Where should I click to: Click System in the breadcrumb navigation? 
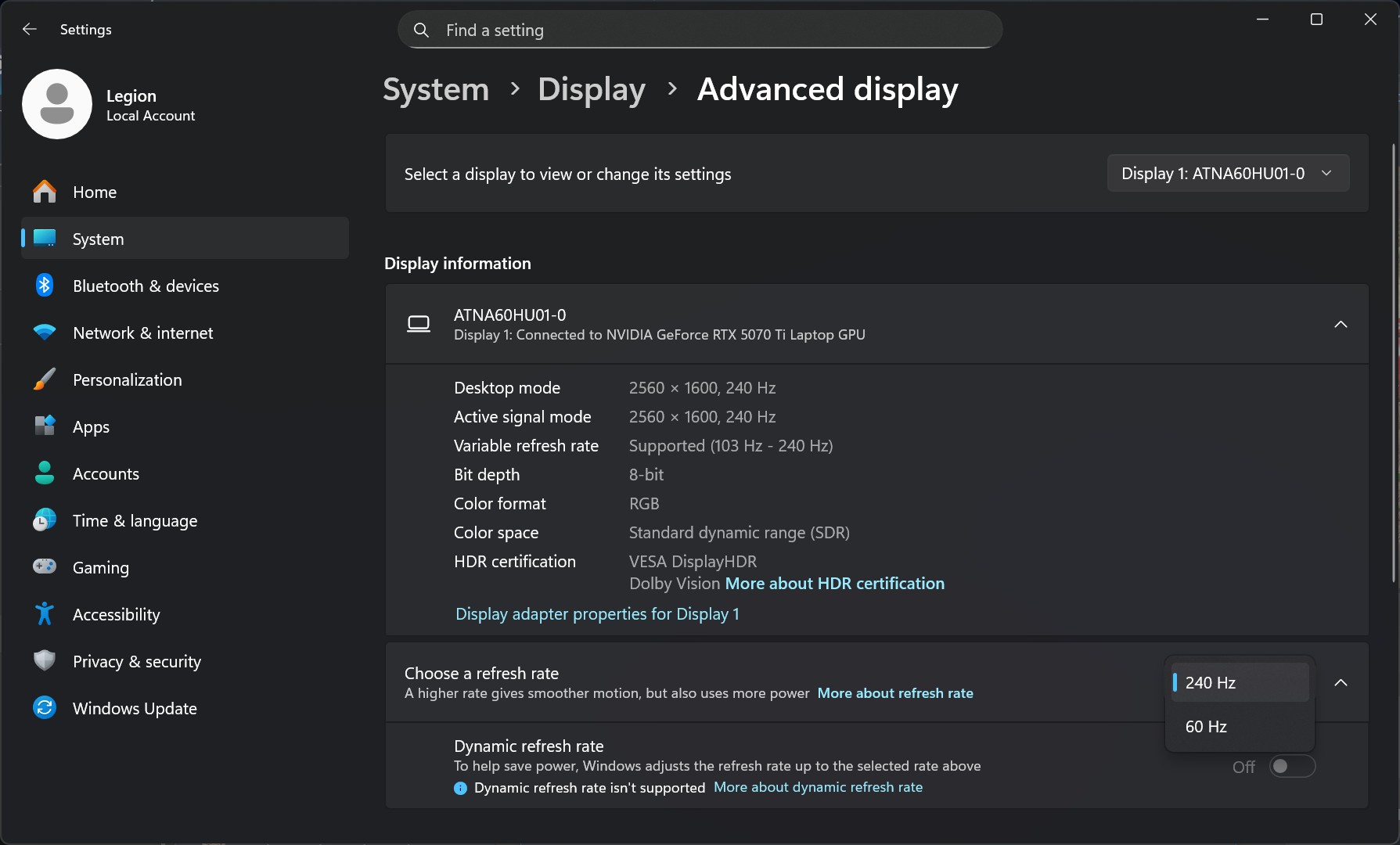click(x=435, y=89)
